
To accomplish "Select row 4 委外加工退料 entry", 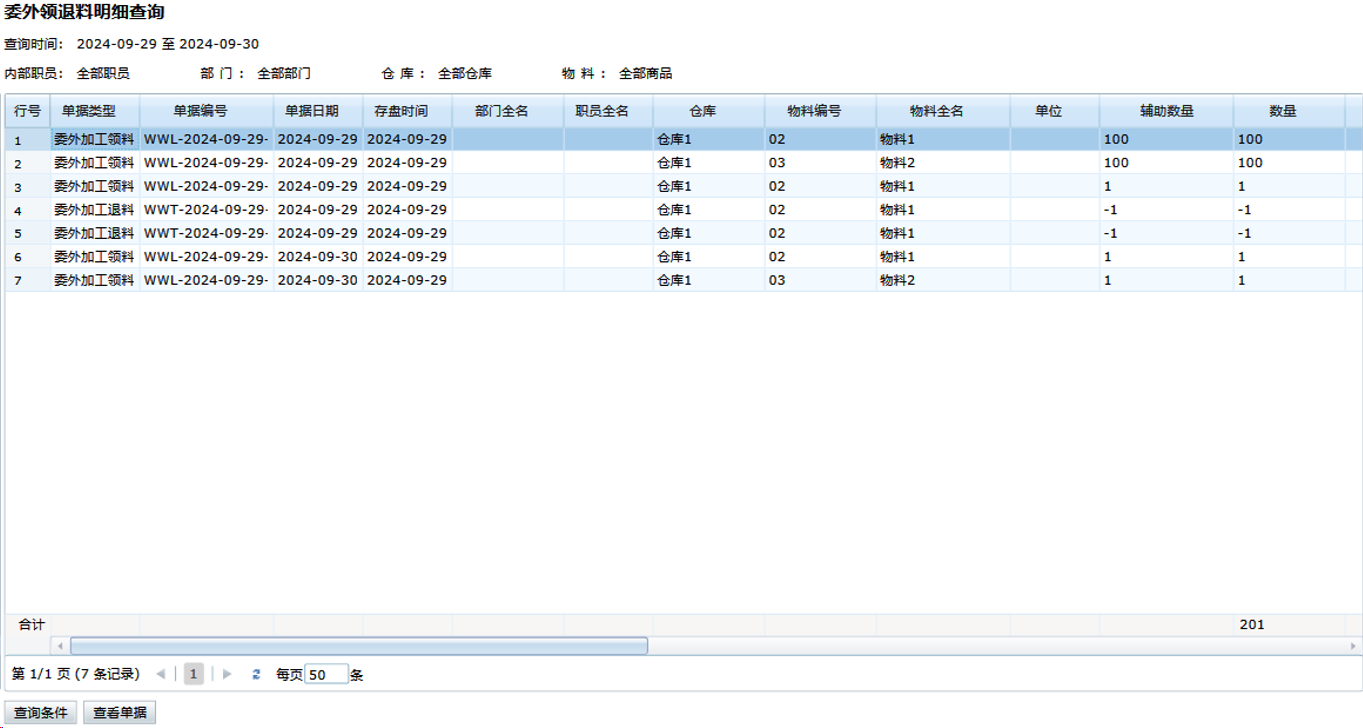I will click(x=94, y=210).
